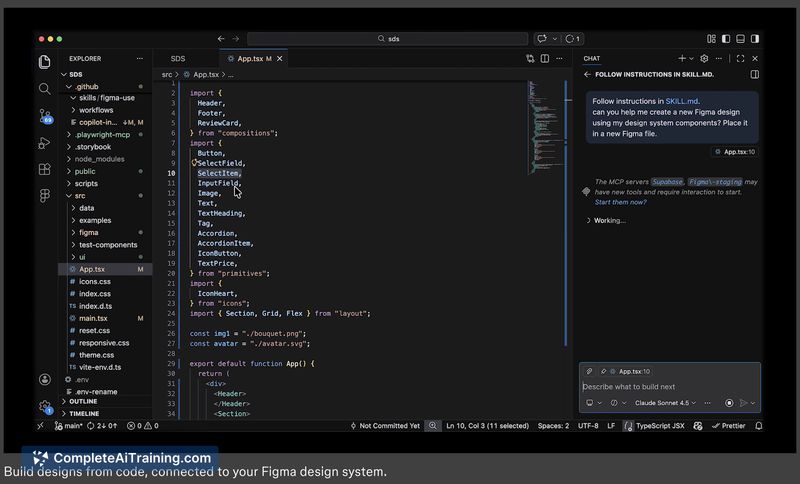The image size is (800, 484).
Task: Maximize the chat panel
Action: point(740,59)
